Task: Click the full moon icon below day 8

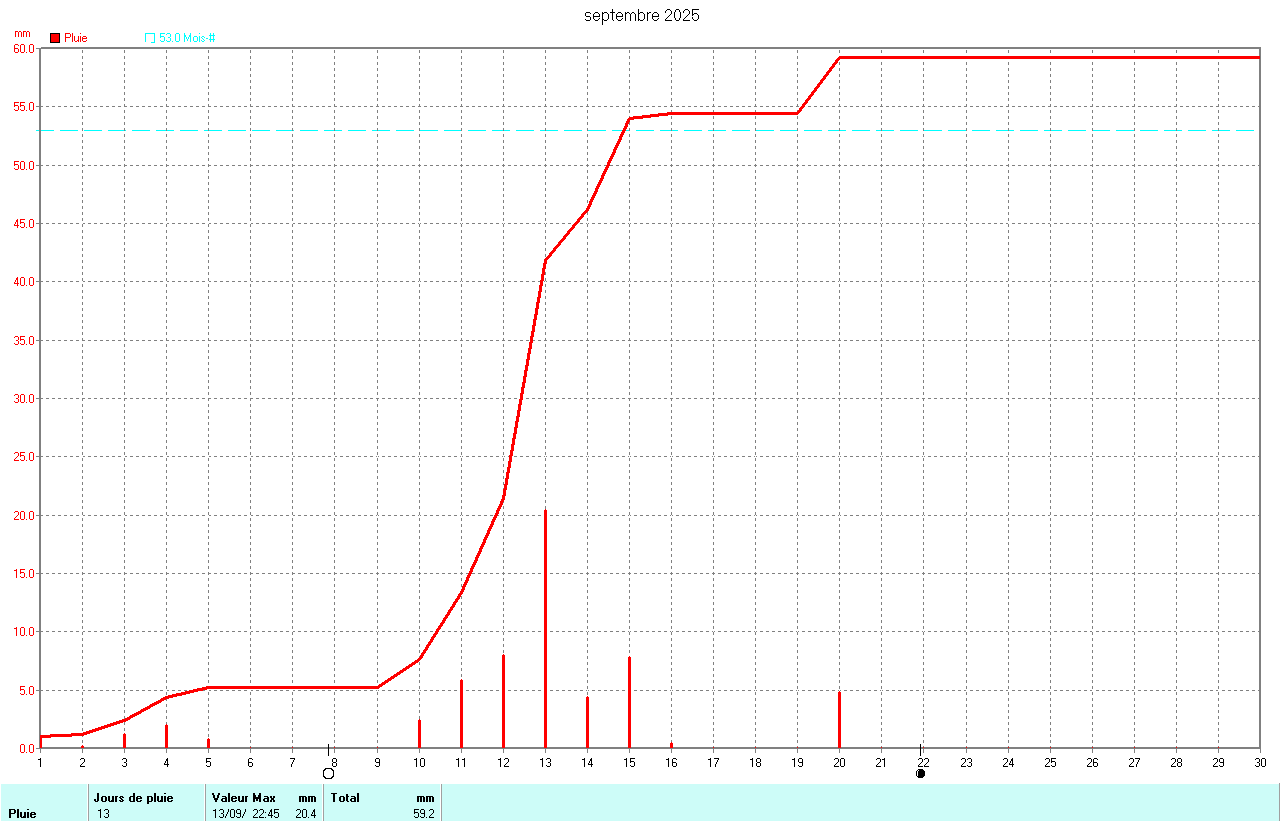Action: tap(328, 773)
